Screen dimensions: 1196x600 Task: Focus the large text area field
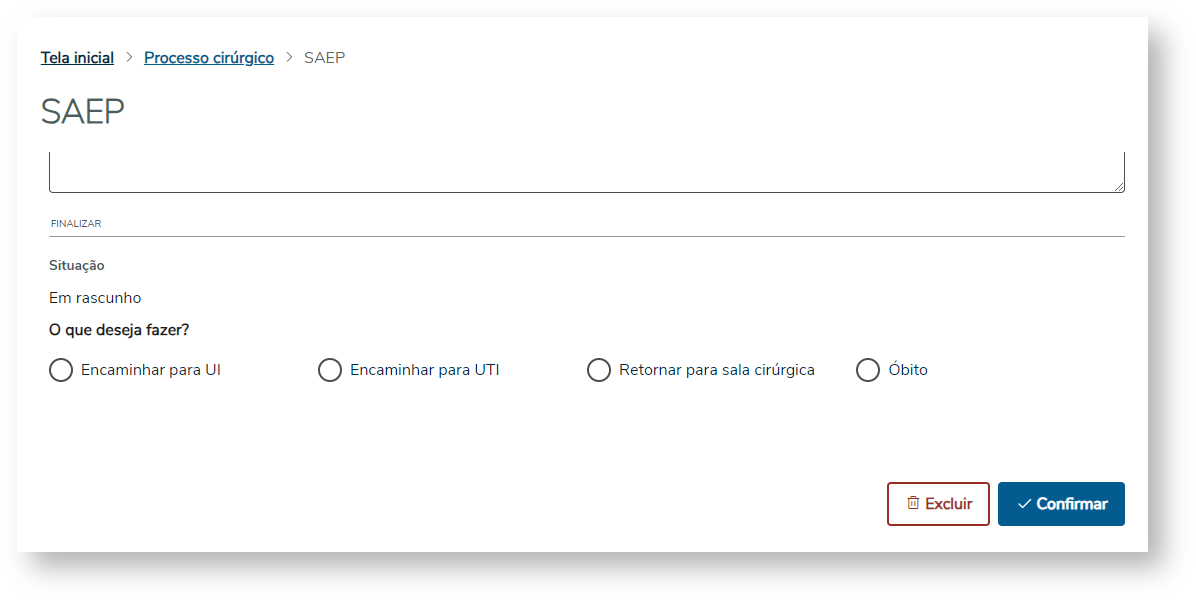pyautogui.click(x=586, y=172)
